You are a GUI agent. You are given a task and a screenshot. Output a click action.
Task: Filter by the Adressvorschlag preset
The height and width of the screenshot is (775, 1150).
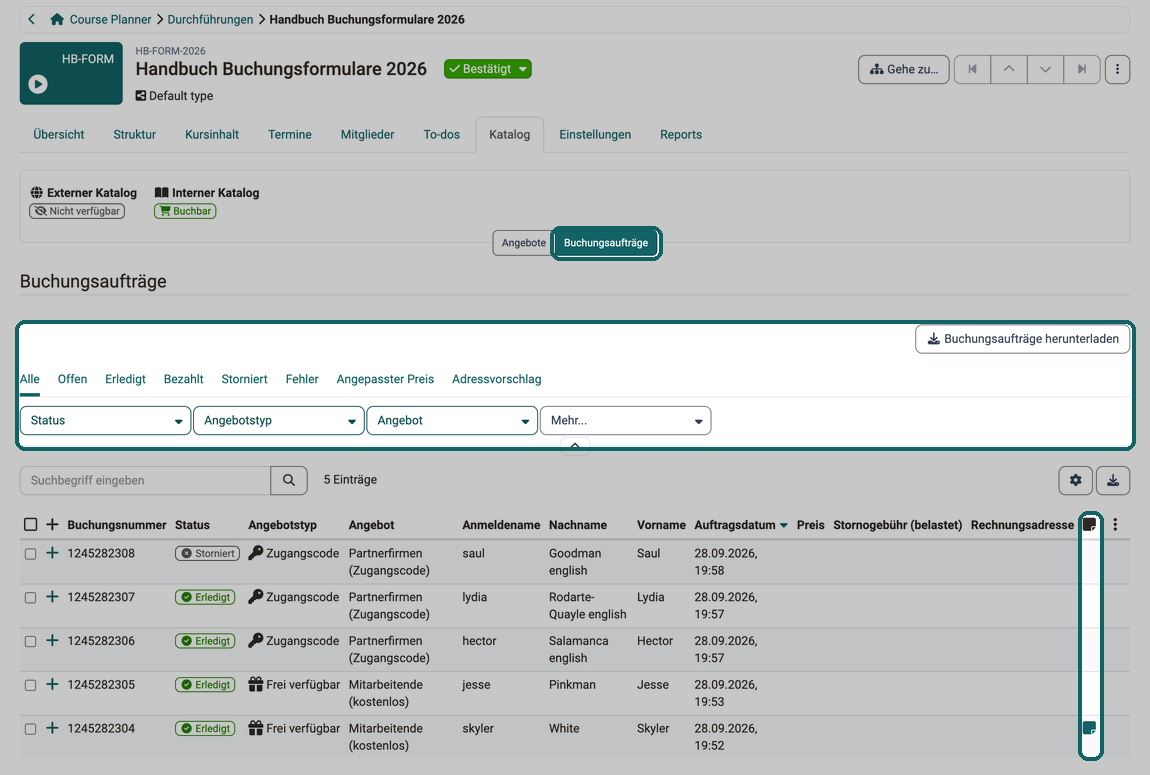click(497, 379)
